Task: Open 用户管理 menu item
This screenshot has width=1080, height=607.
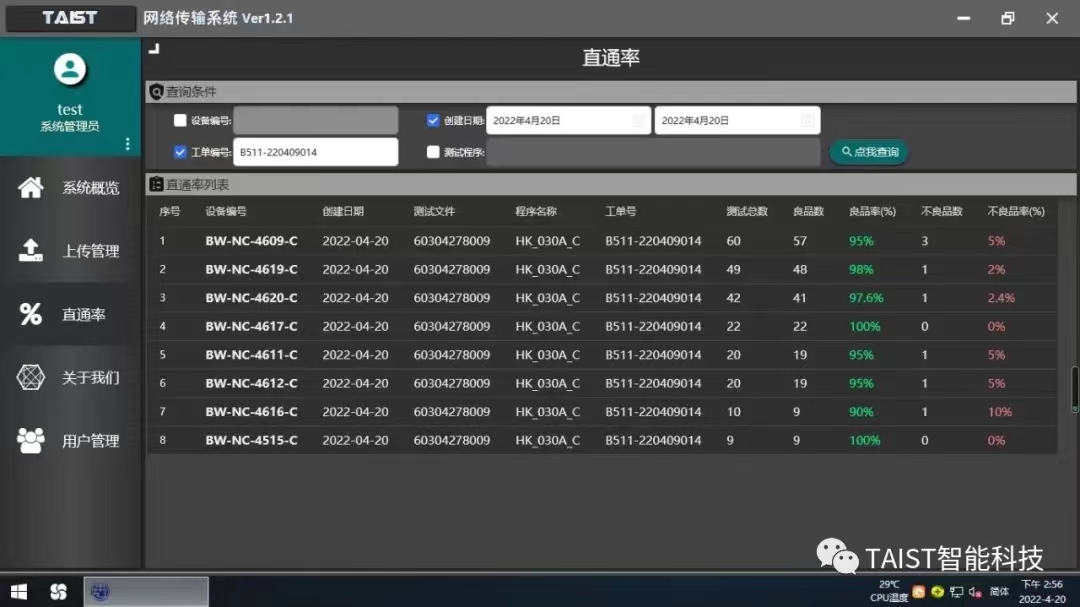Action: [x=70, y=441]
